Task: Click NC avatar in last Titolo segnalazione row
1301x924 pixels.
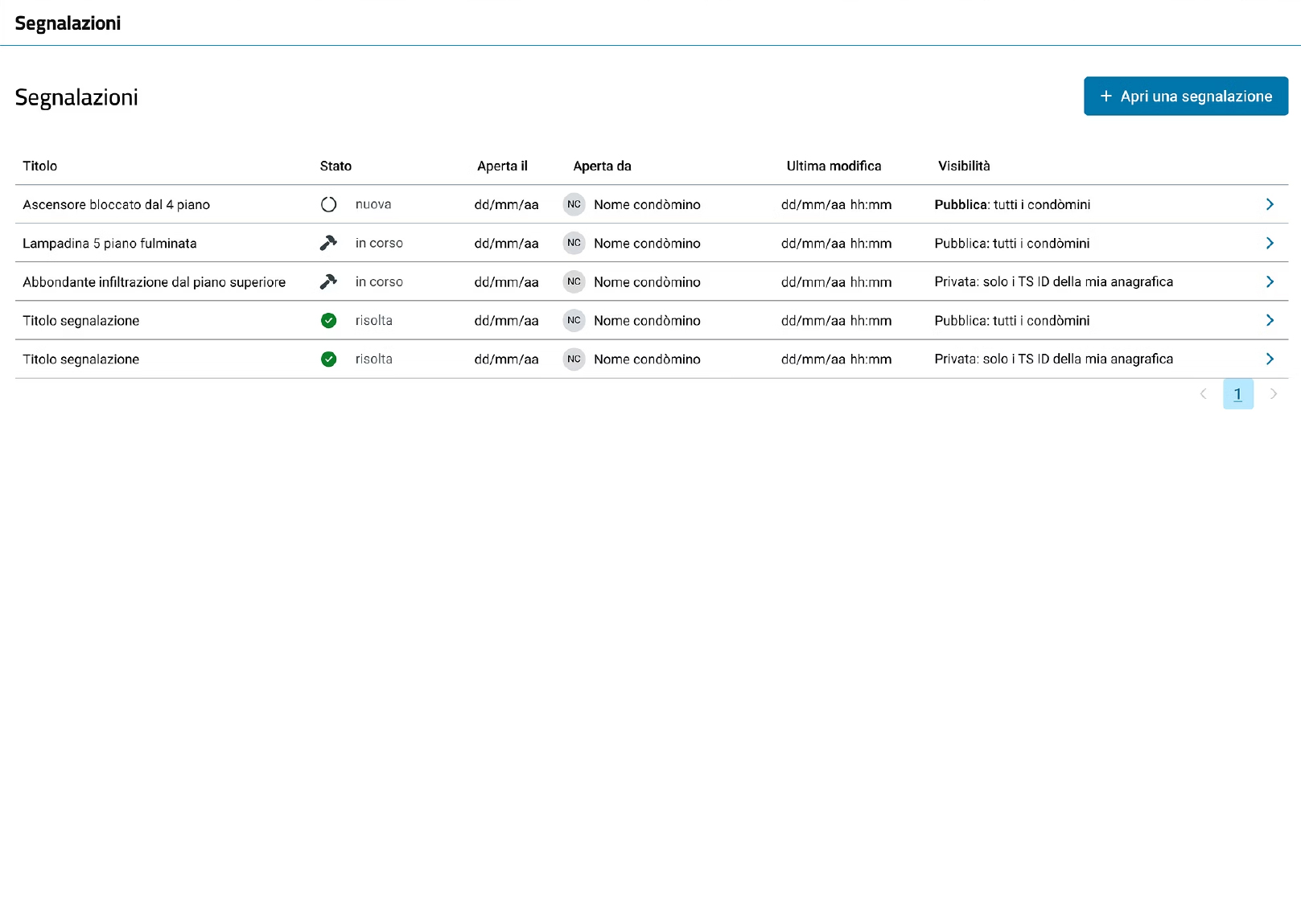Action: [574, 359]
